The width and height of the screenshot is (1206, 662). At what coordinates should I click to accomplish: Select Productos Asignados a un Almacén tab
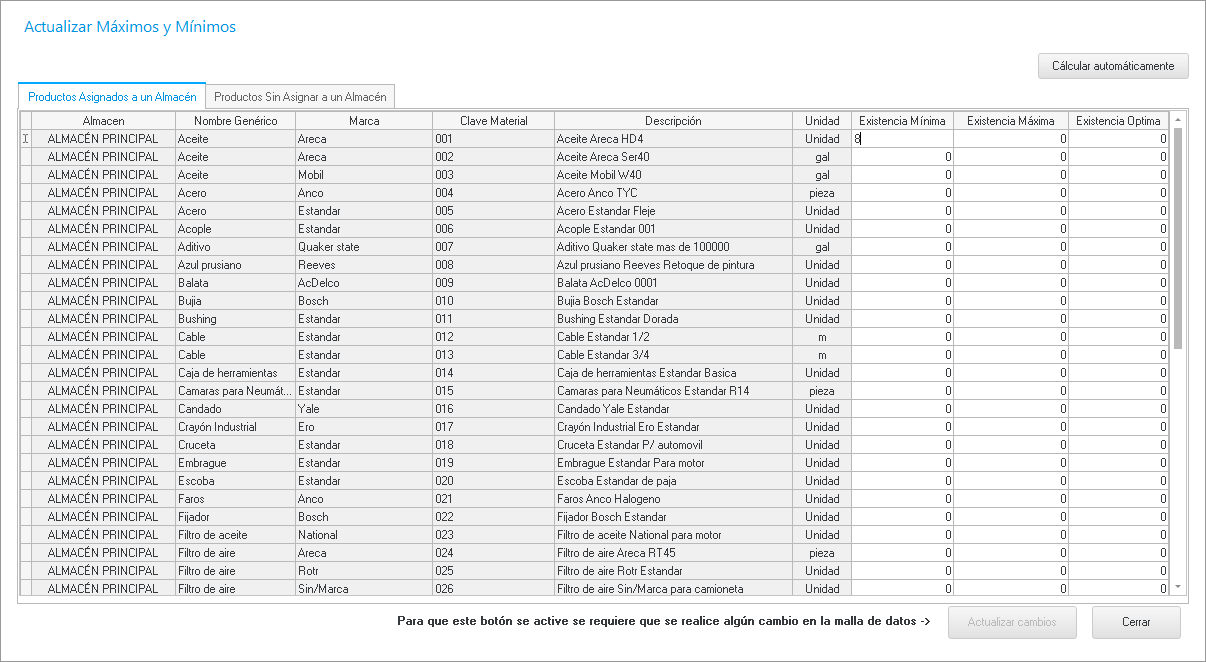pos(112,97)
